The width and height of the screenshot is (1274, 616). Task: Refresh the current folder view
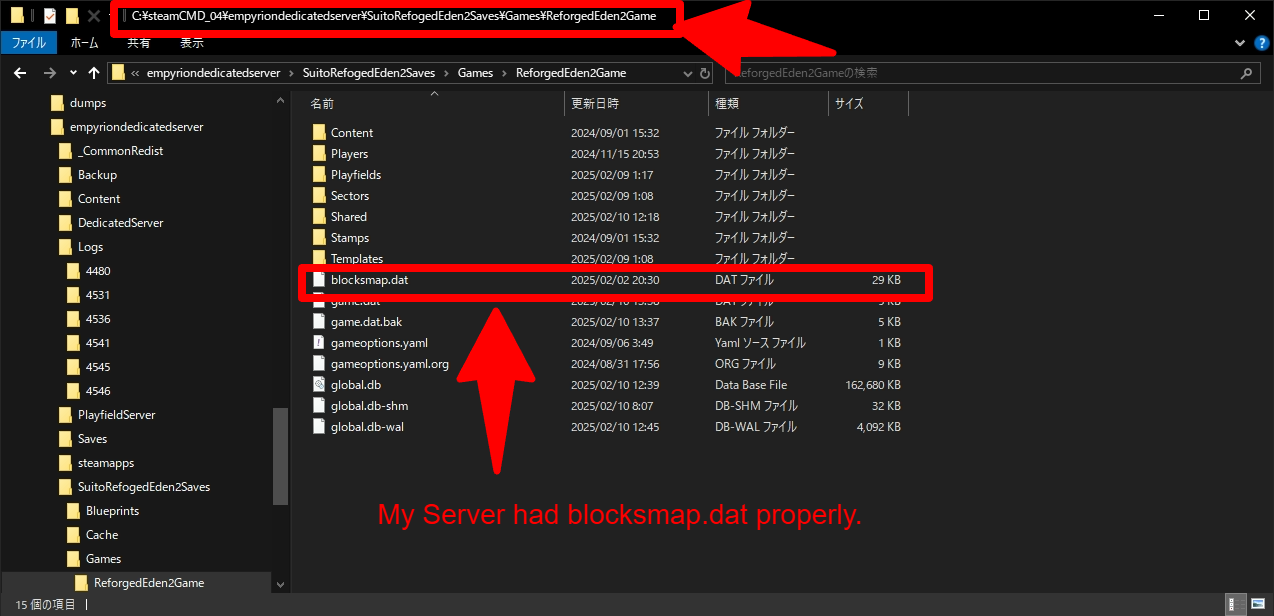coord(704,73)
